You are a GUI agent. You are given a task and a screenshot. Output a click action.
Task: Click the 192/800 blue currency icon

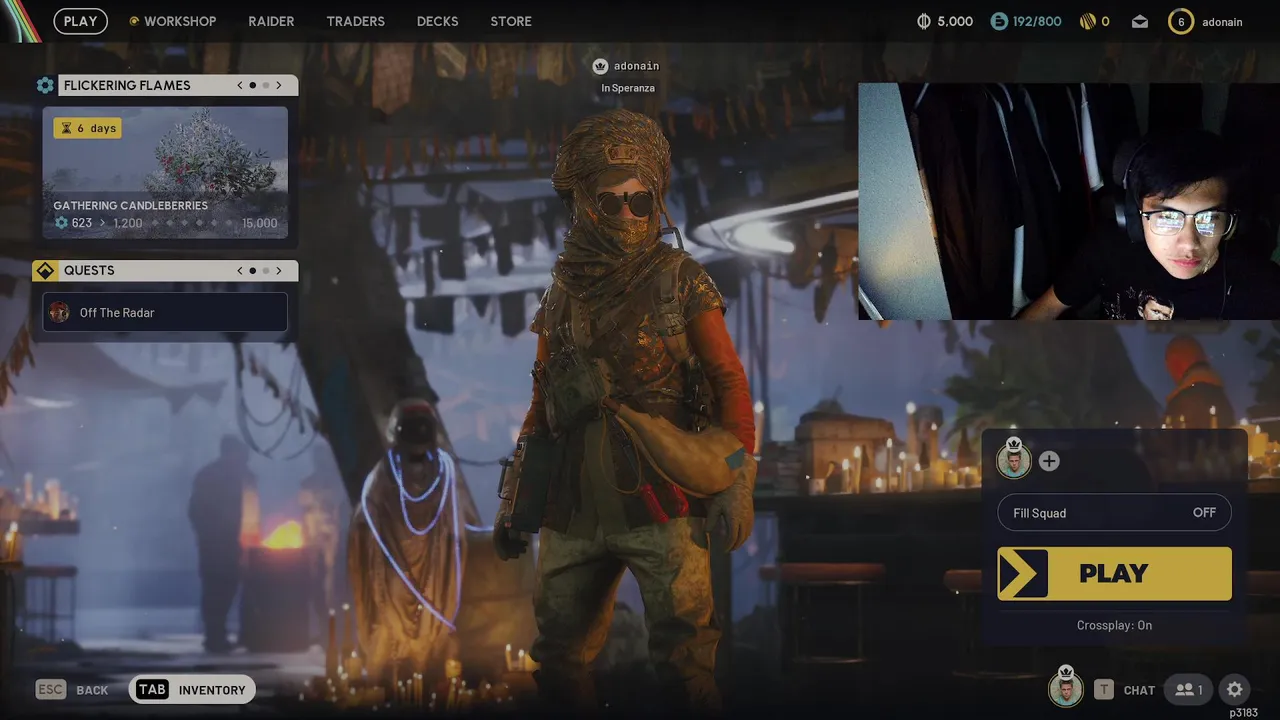[999, 21]
